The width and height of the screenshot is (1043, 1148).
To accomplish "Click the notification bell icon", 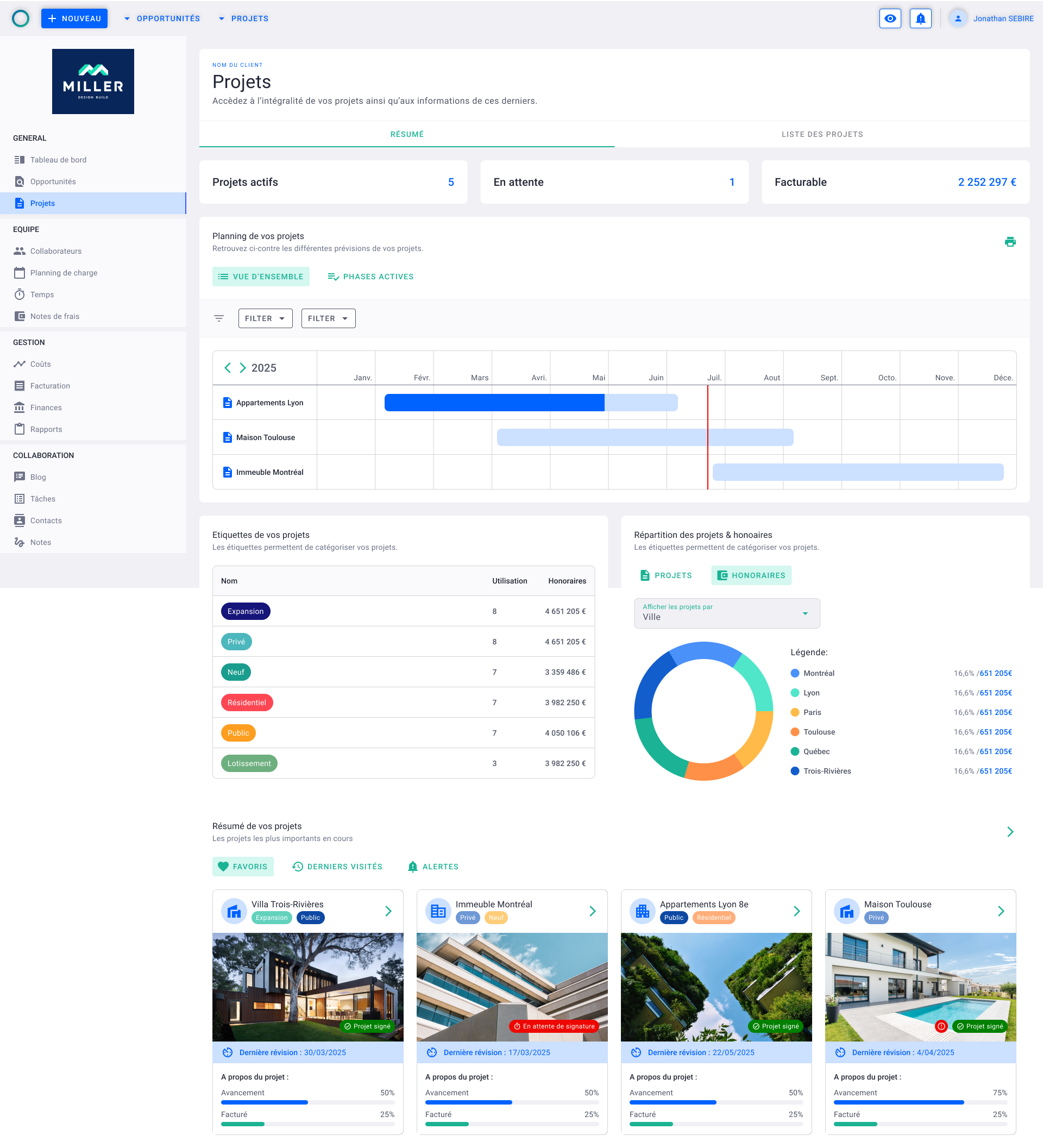I will tap(920, 19).
